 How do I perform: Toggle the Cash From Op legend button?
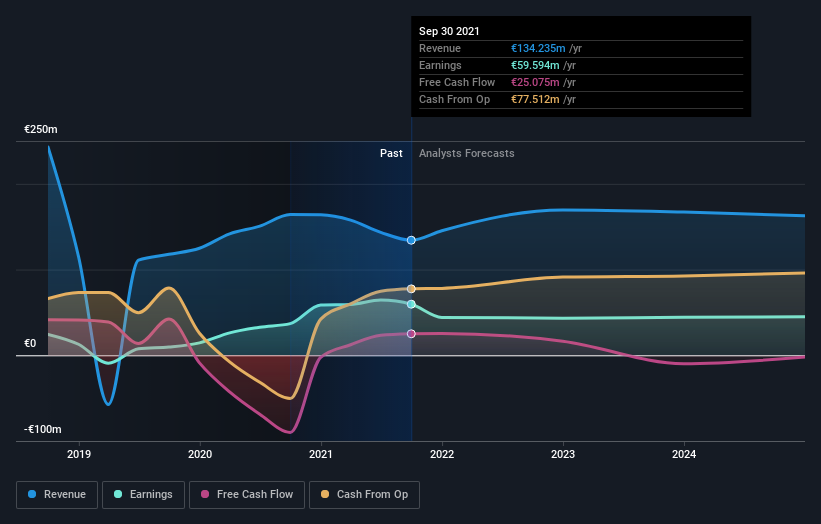click(364, 495)
